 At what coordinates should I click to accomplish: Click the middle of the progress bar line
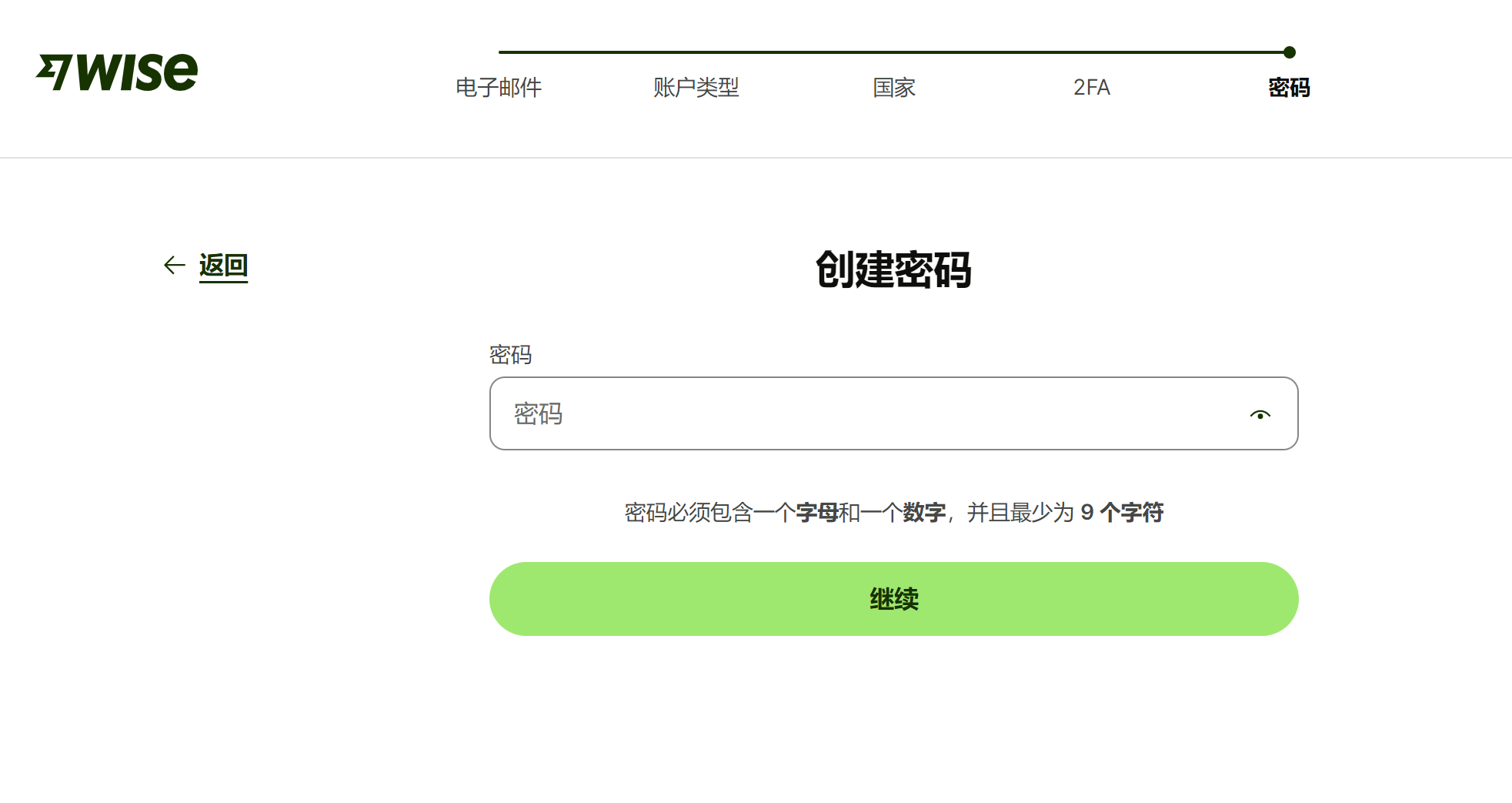pyautogui.click(x=894, y=52)
